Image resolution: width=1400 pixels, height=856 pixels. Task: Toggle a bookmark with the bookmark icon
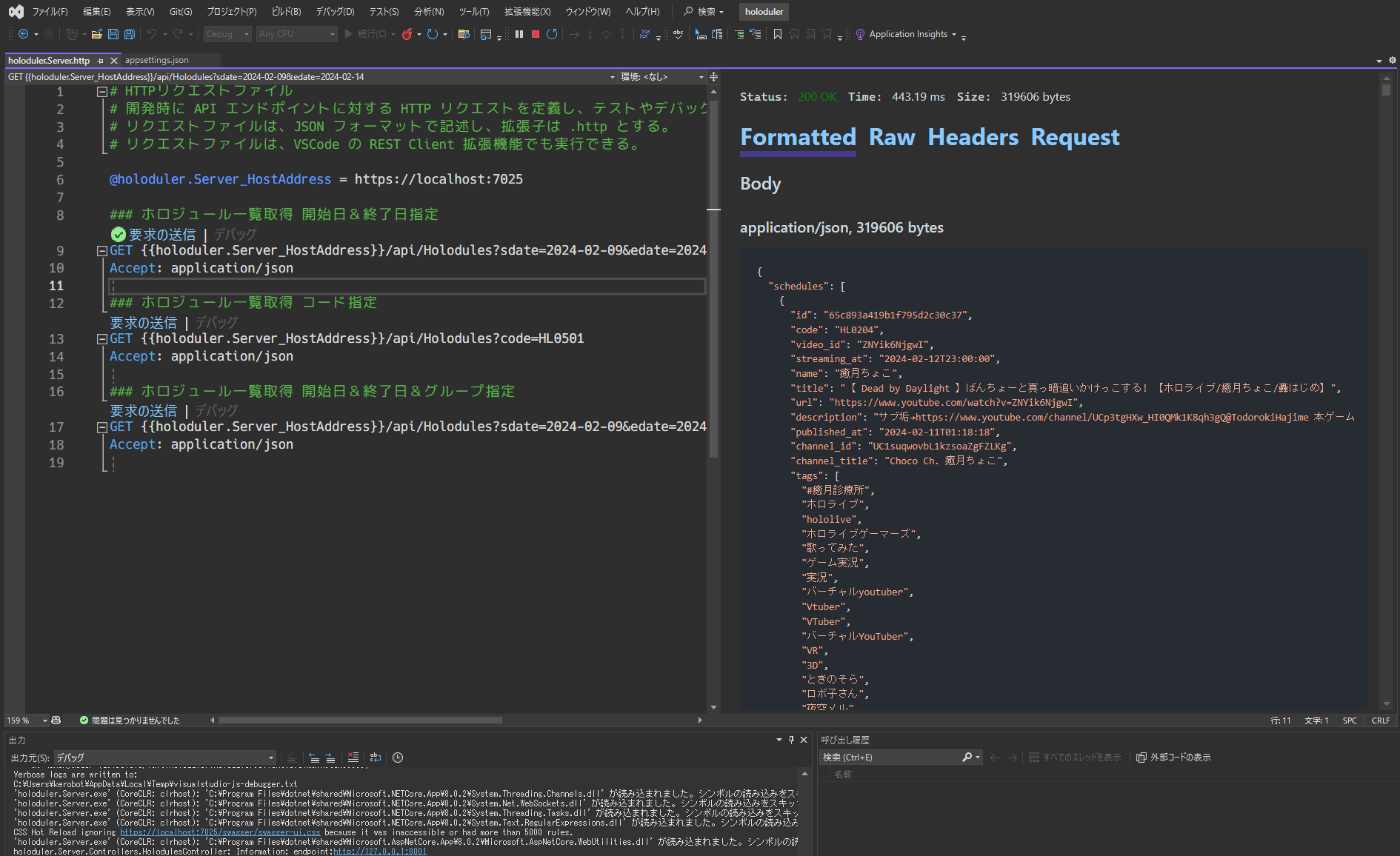point(779,34)
